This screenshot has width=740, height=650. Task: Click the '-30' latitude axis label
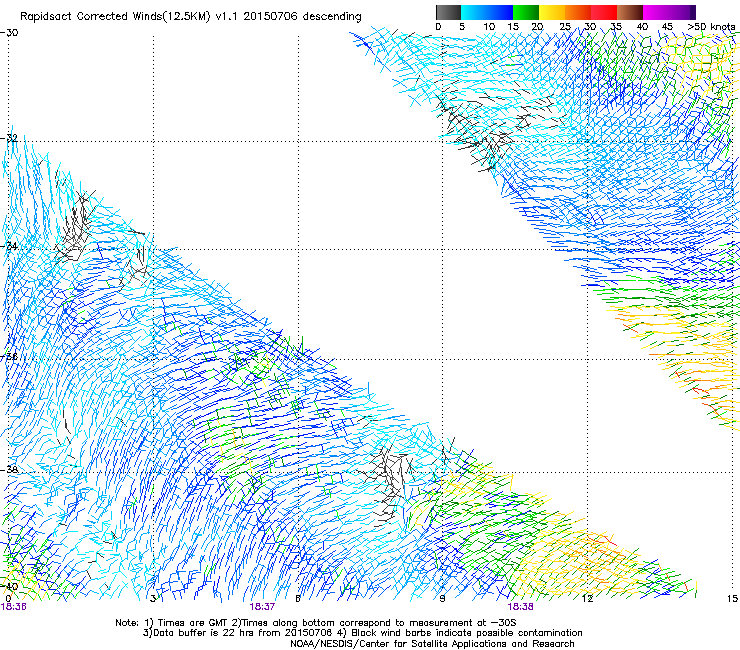(x=9, y=33)
